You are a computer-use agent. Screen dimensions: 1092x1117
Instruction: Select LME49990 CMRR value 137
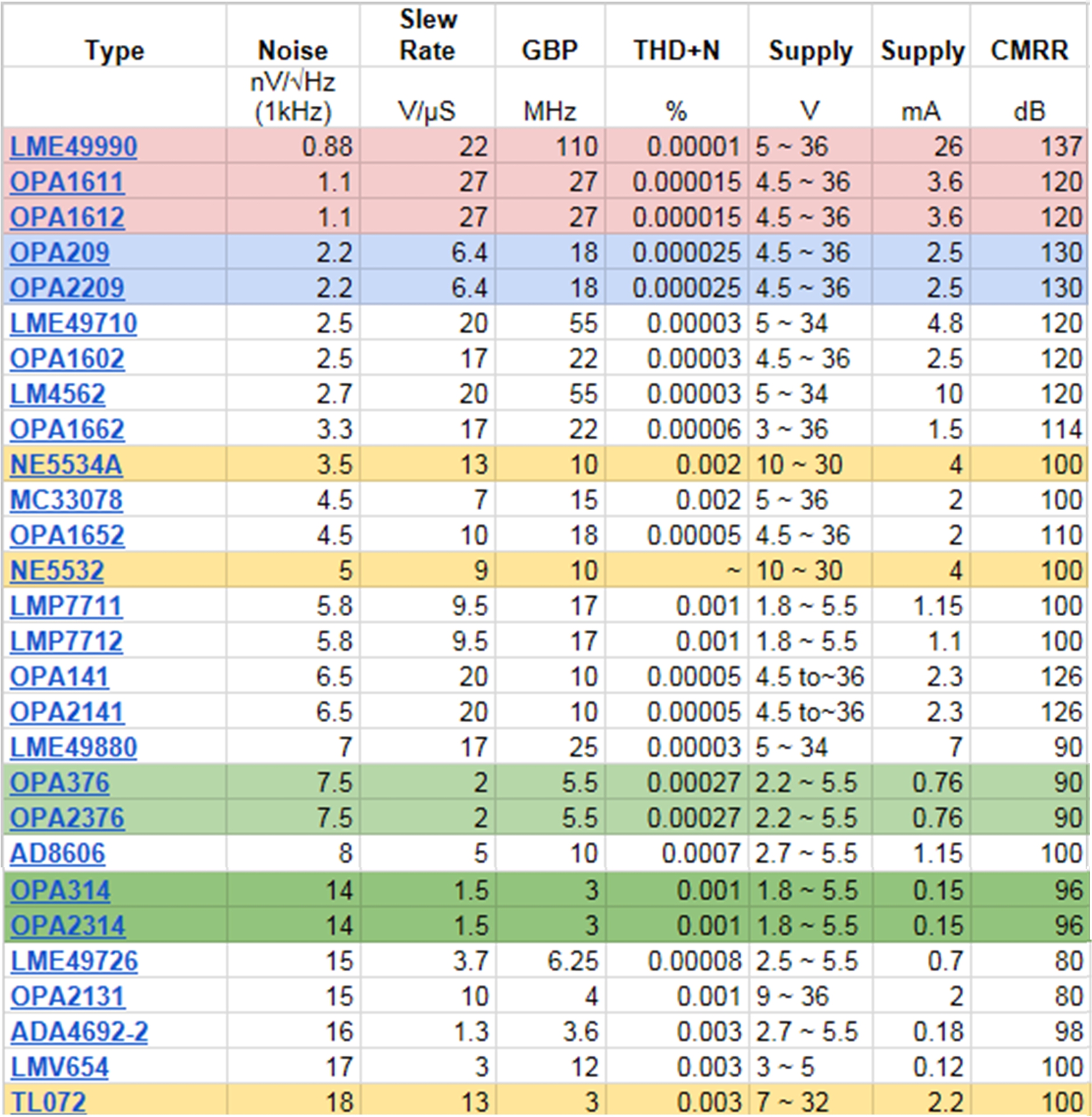[1061, 147]
